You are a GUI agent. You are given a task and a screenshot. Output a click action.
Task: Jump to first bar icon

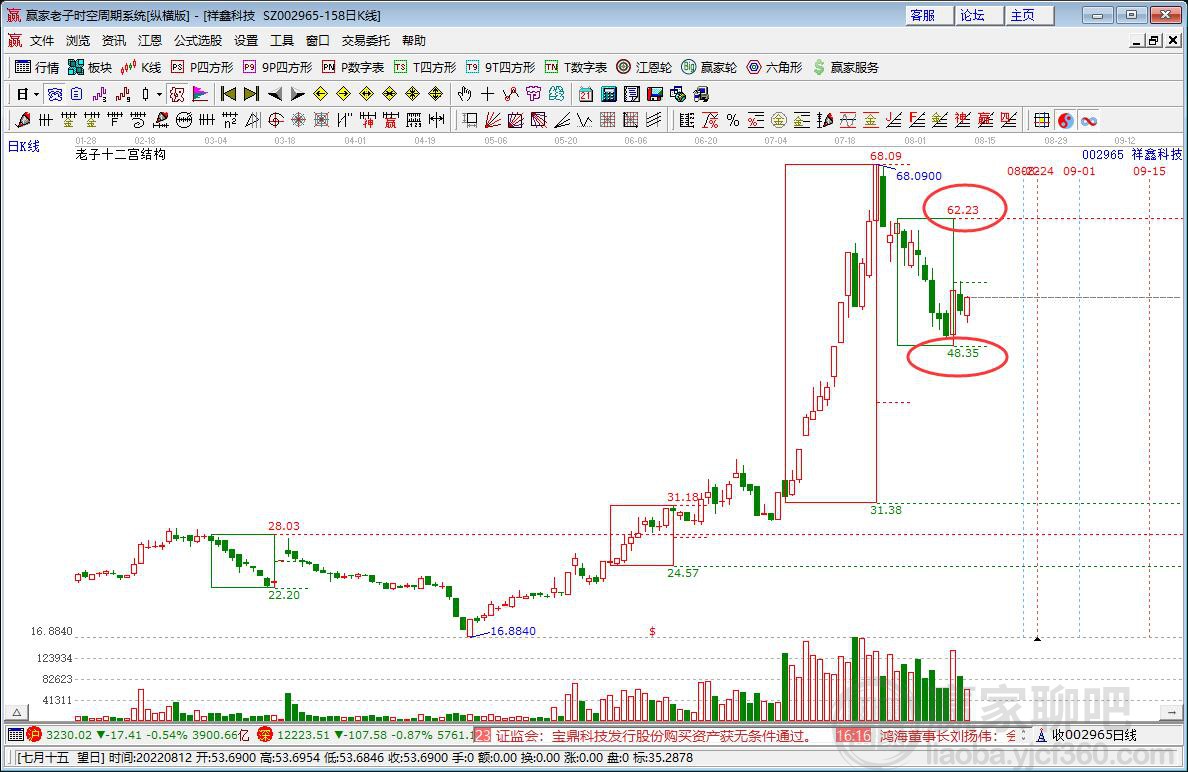coord(228,94)
